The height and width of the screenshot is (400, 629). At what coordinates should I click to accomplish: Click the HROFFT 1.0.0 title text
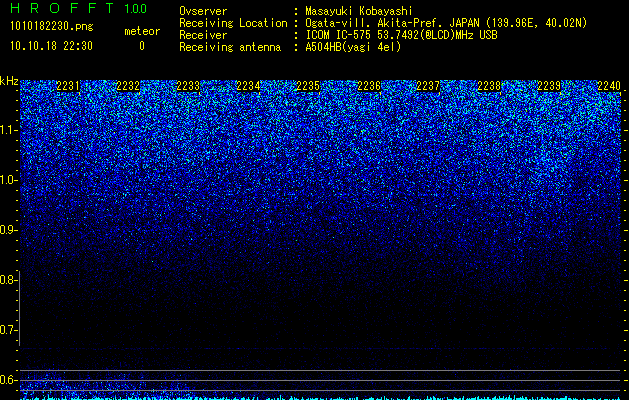(x=78, y=8)
